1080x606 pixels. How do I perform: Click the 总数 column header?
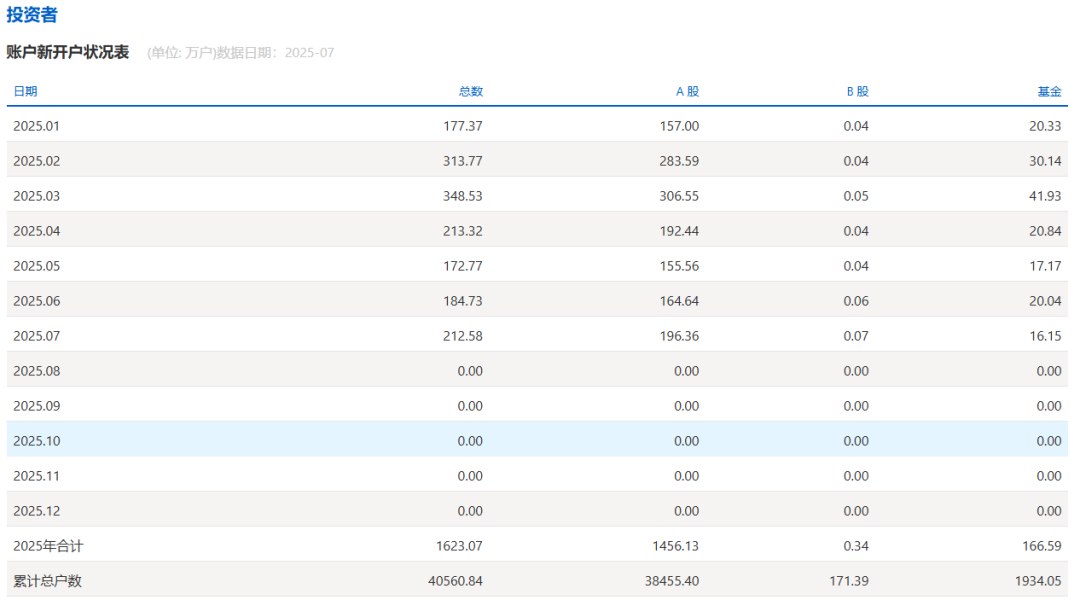[470, 91]
